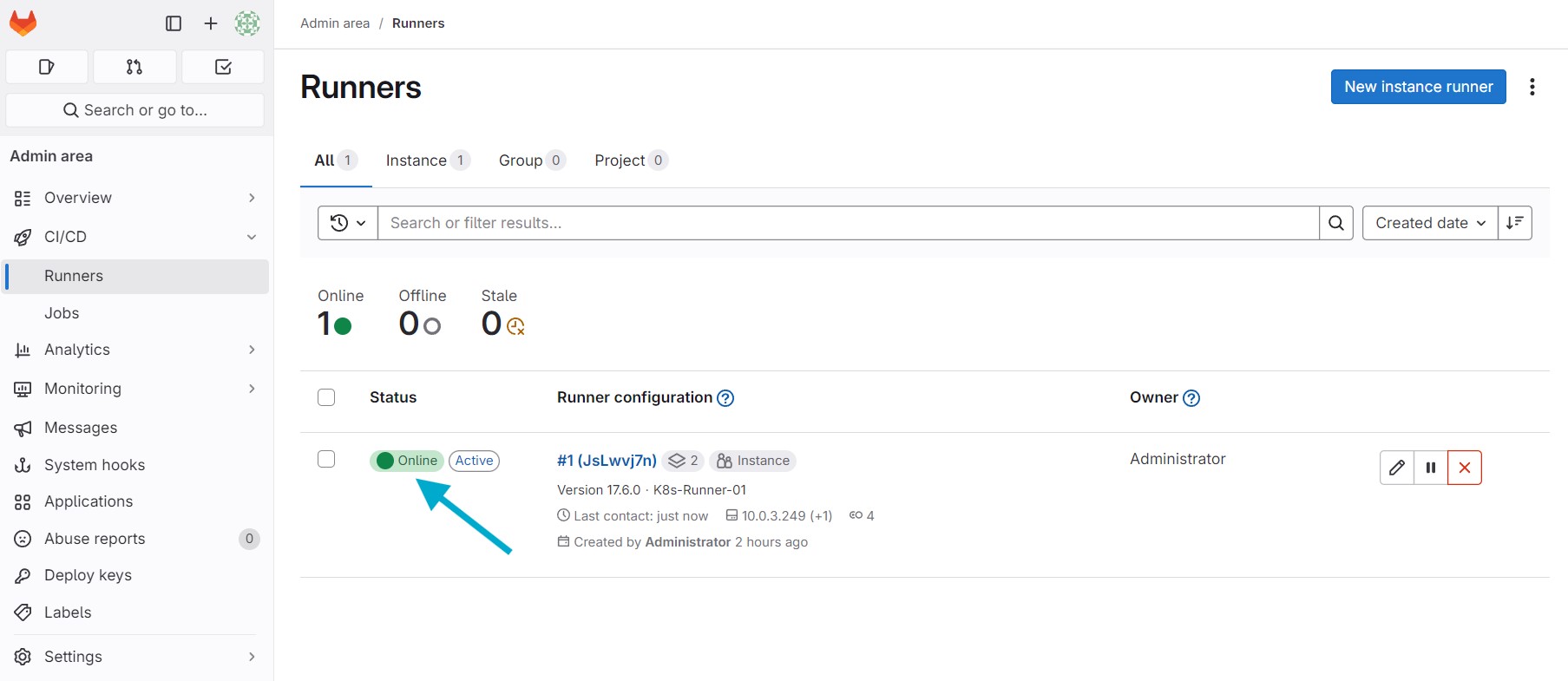Pause the runner K8s-Runner-01

[x=1431, y=468]
